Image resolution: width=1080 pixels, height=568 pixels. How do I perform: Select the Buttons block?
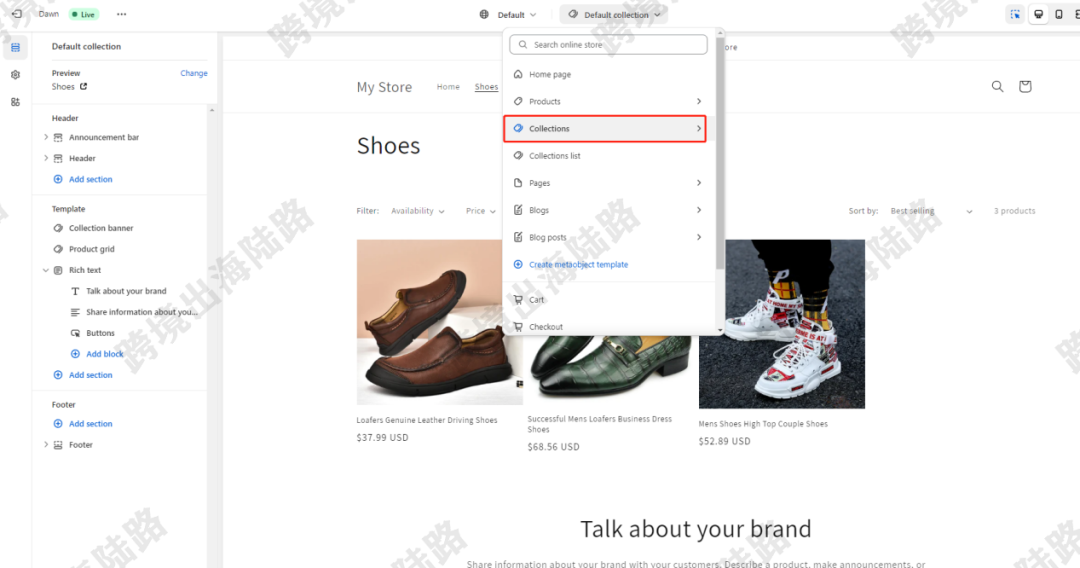click(x=100, y=333)
